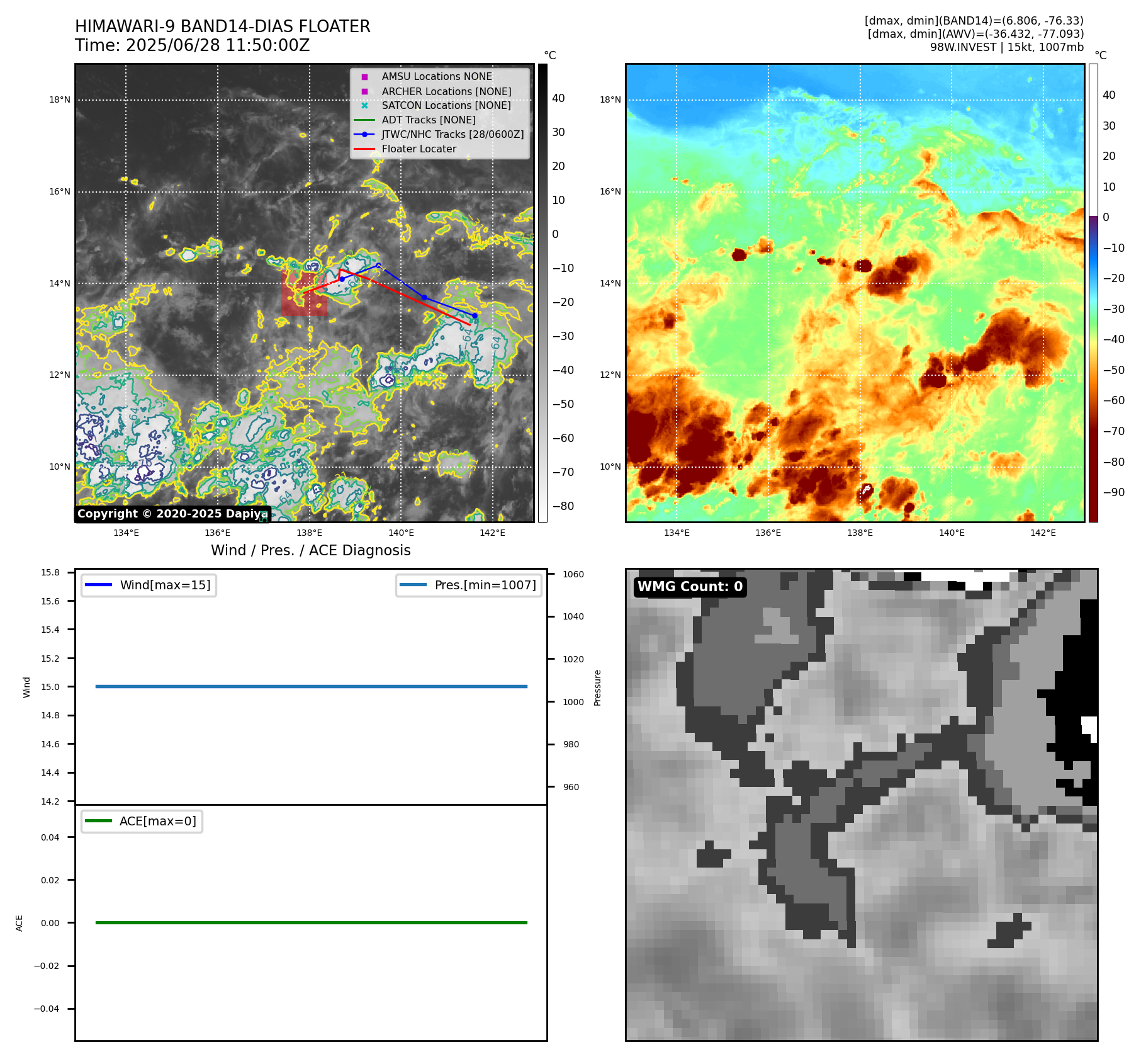Click the ACE[max=0] legend box

point(142,821)
